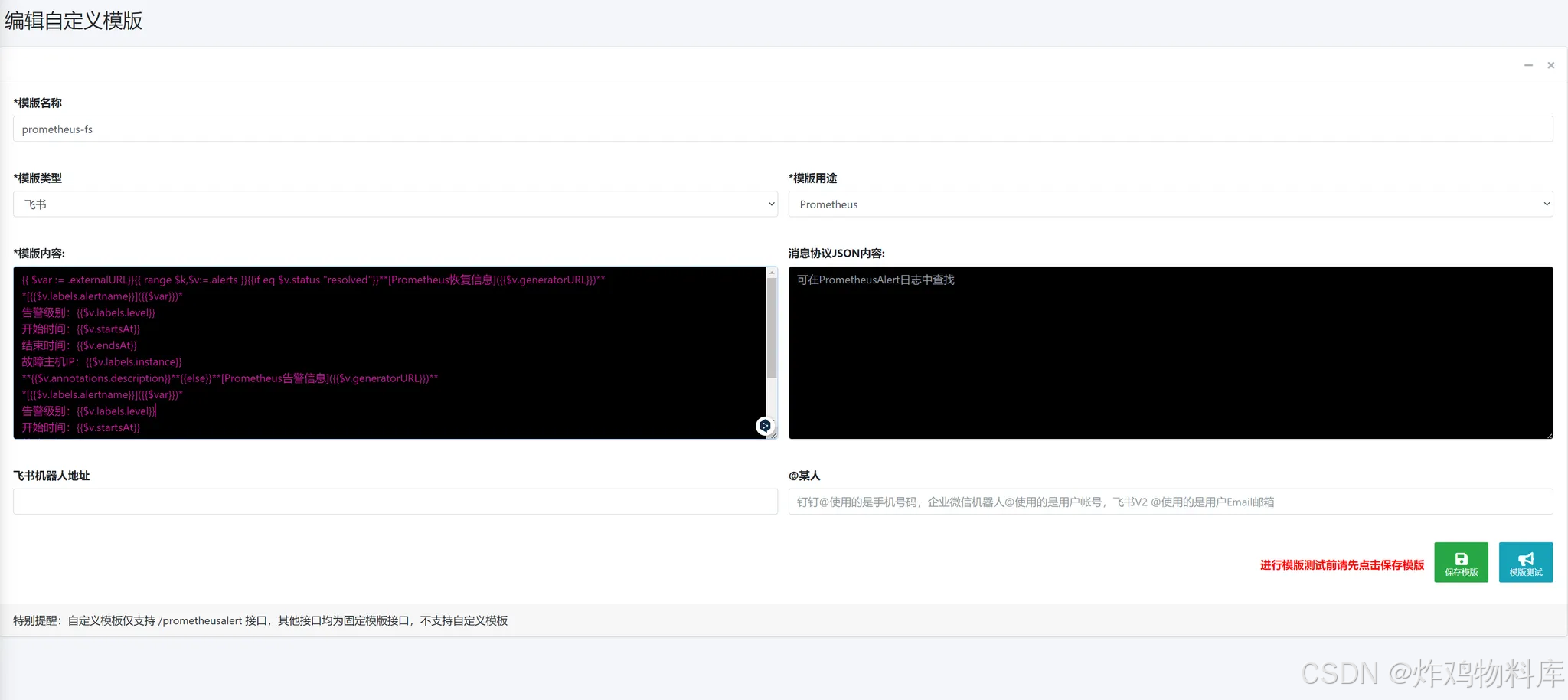Click the *模版内容: label
This screenshot has width=1568, height=700.
(x=39, y=253)
